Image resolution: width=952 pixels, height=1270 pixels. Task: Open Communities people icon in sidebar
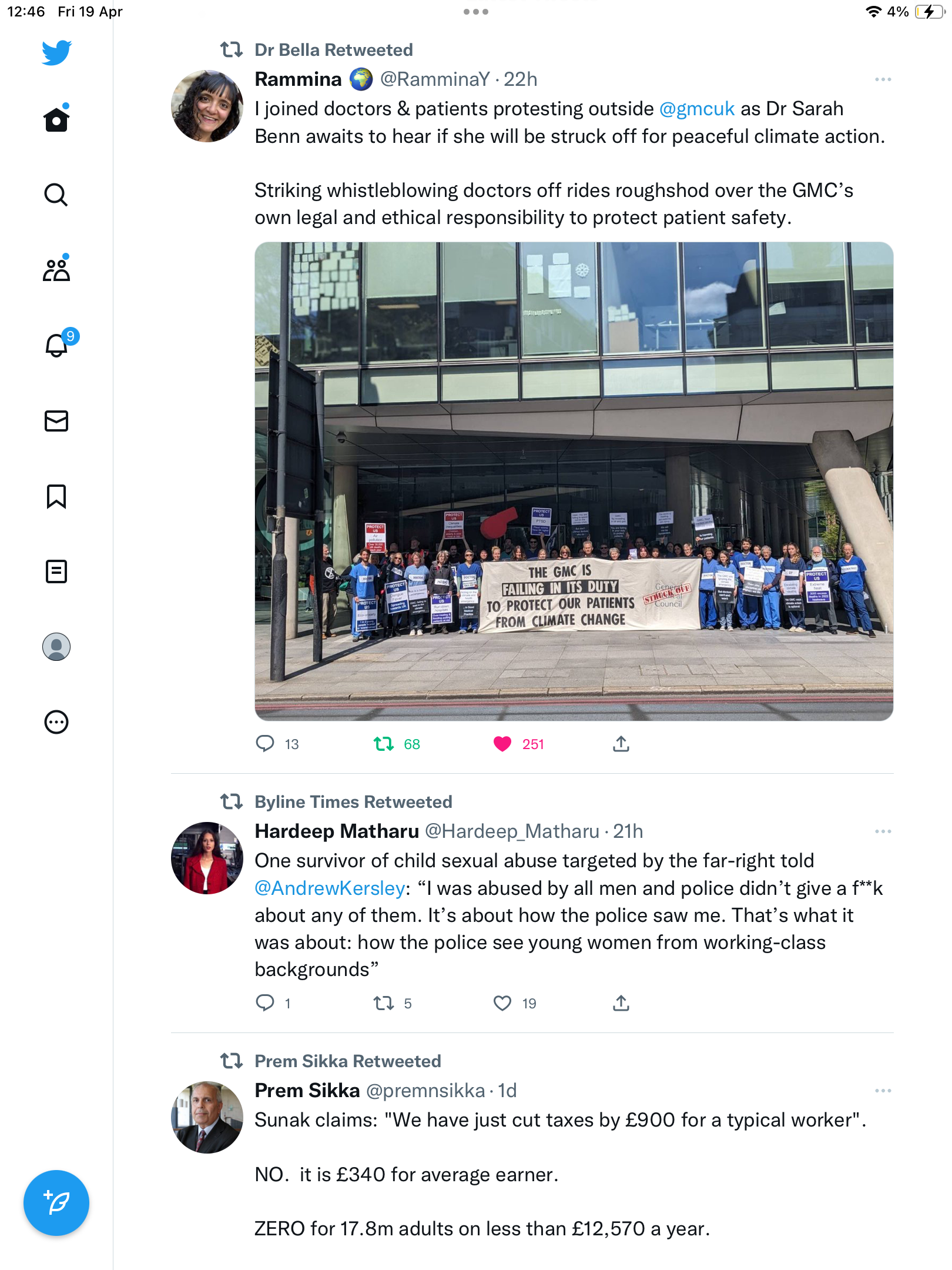click(x=56, y=269)
